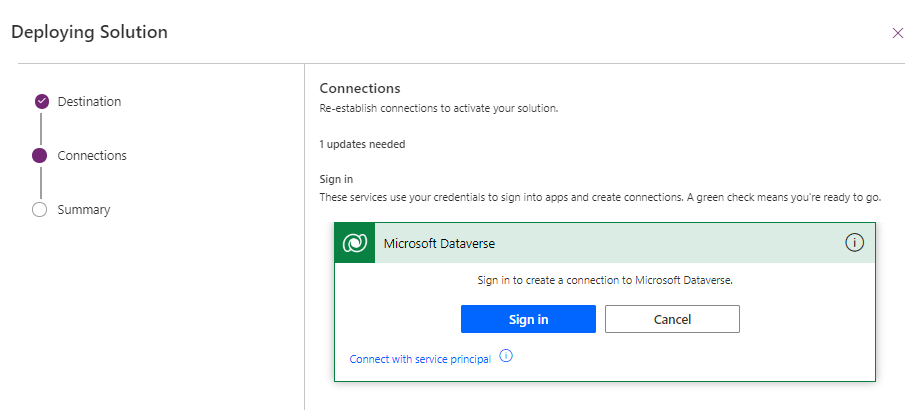Click the Connections section heading

(x=359, y=88)
